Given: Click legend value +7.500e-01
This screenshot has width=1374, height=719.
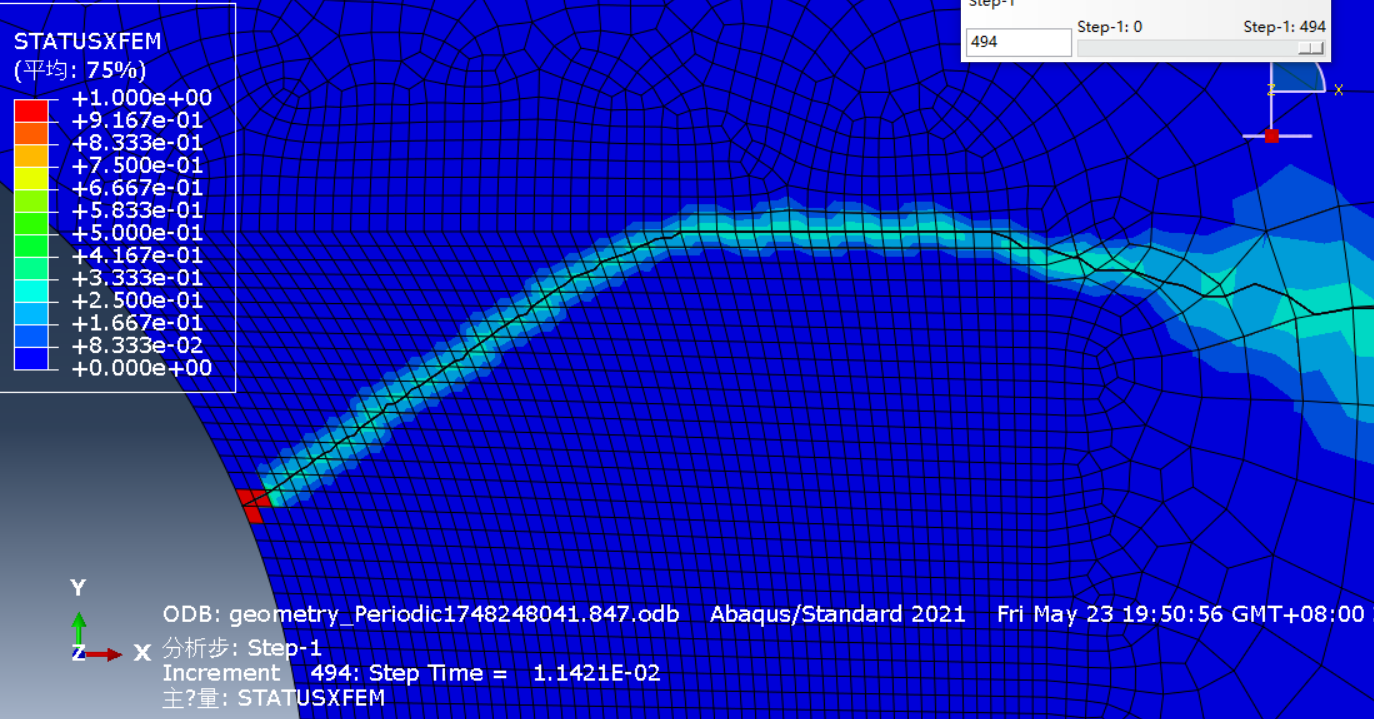Looking at the screenshot, I should tap(138, 165).
